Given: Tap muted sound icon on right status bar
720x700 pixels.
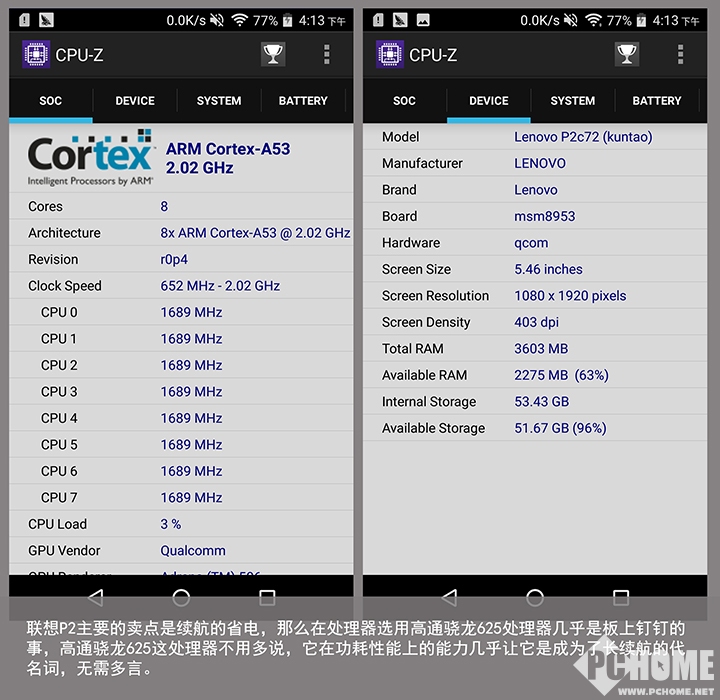Looking at the screenshot, I should point(570,20).
